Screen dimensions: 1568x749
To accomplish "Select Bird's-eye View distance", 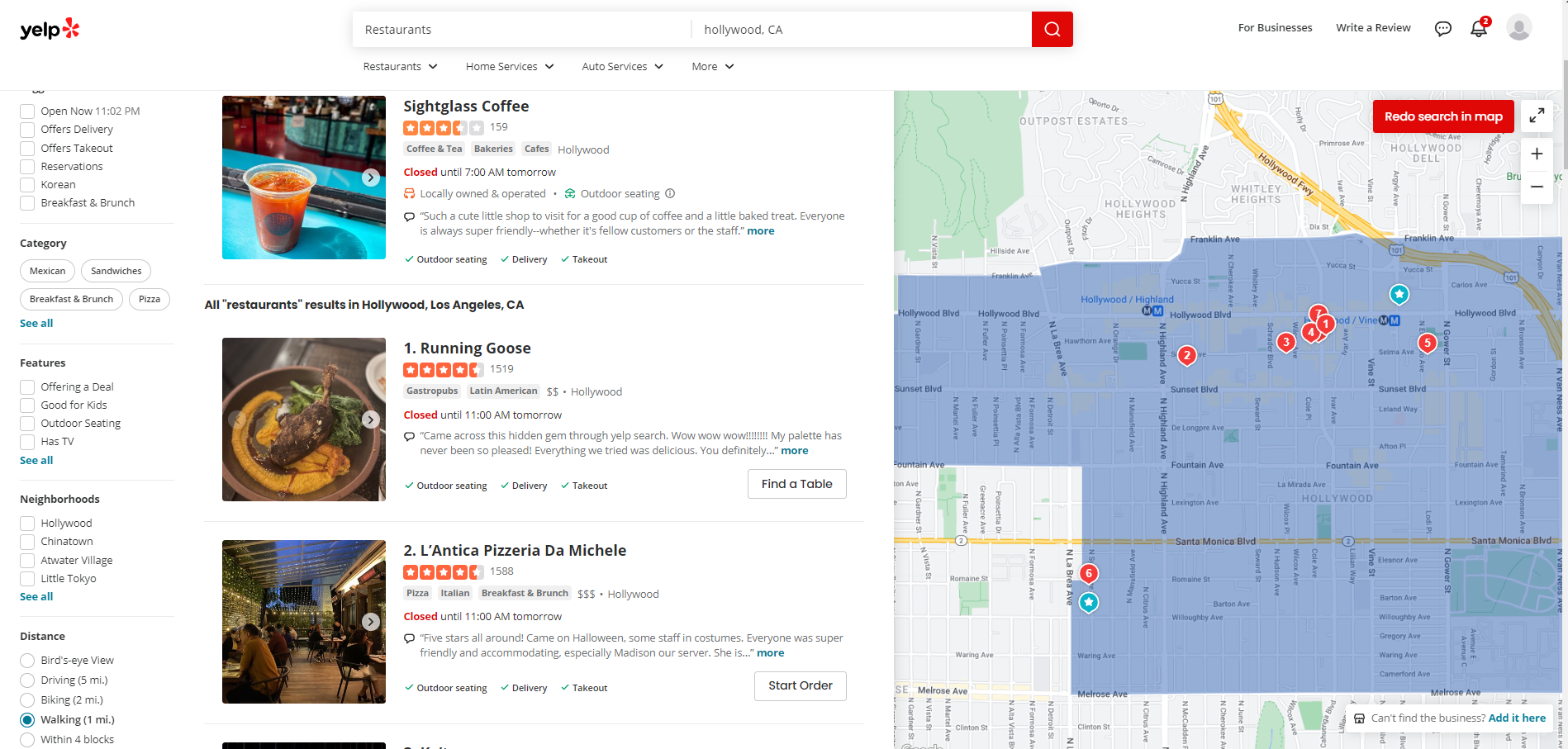I will (x=27, y=661).
